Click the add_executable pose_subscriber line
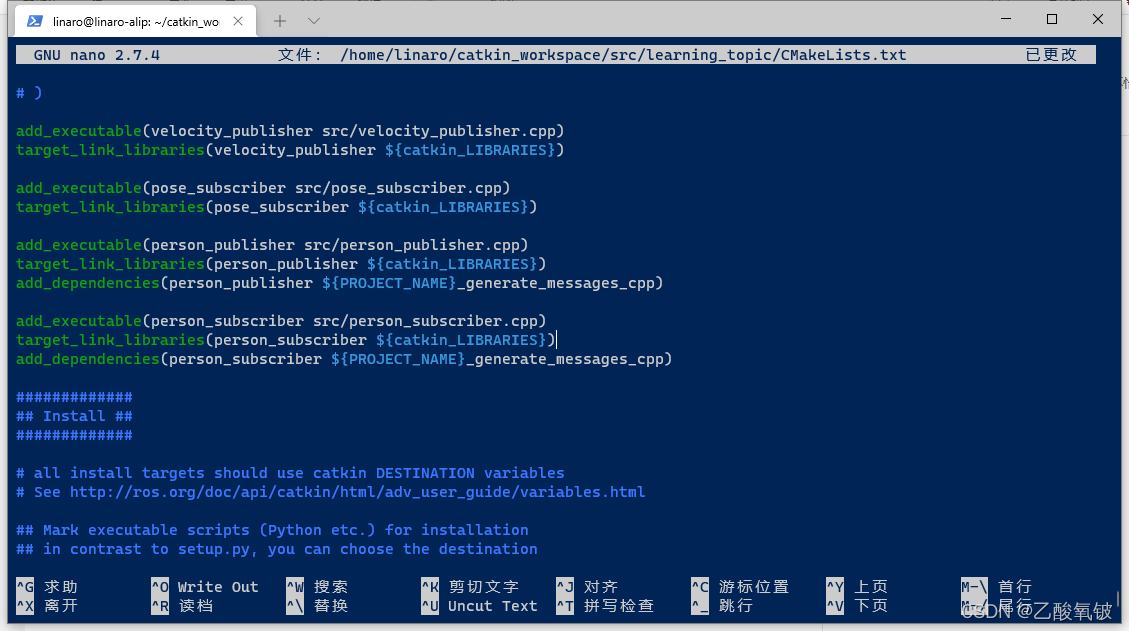Viewport: 1129px width, 631px height. 264,188
